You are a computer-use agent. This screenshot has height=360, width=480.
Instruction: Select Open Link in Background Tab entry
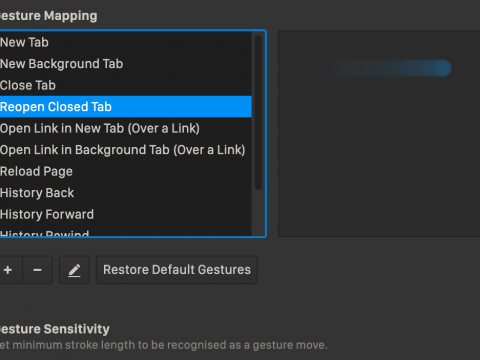pyautogui.click(x=126, y=150)
